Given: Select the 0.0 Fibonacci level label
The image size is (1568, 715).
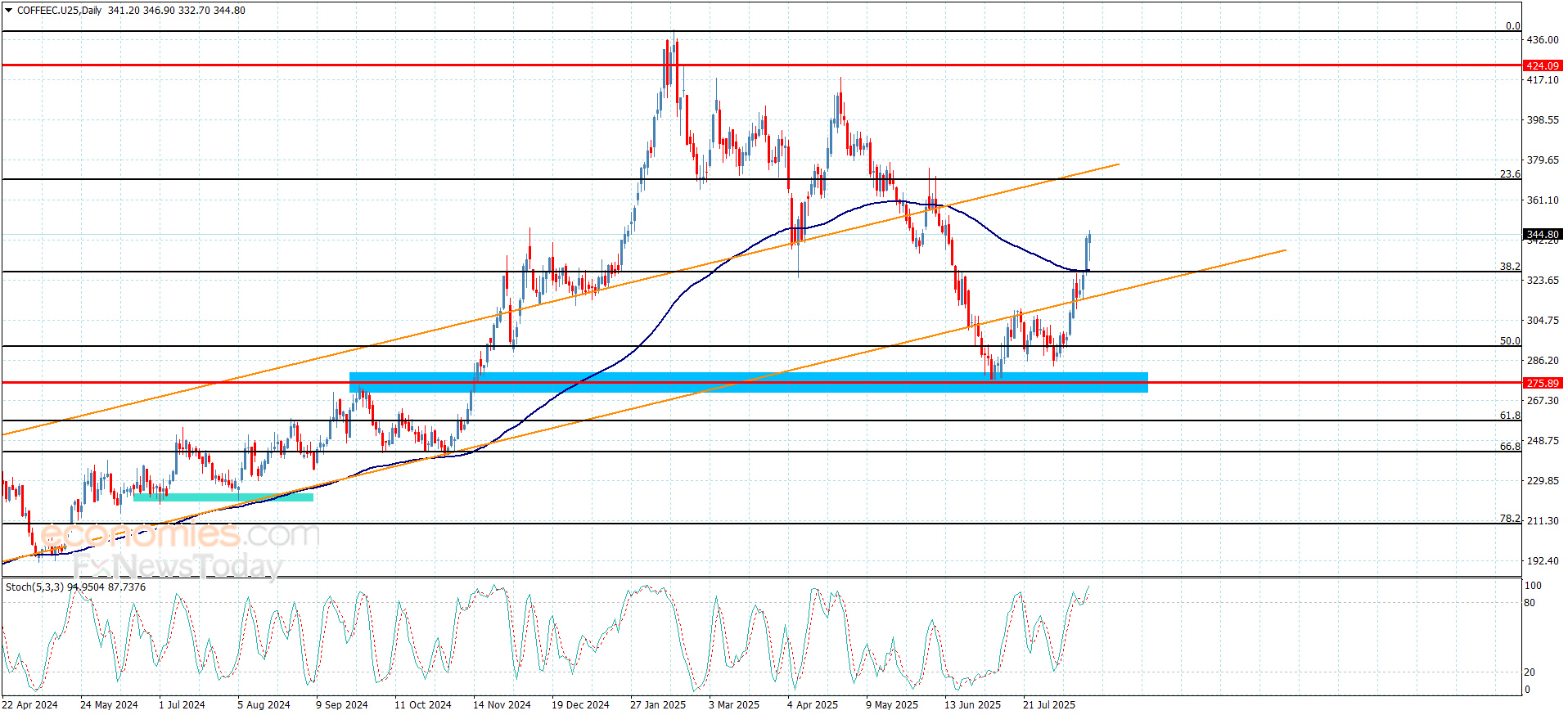Looking at the screenshot, I should pyautogui.click(x=1513, y=26).
